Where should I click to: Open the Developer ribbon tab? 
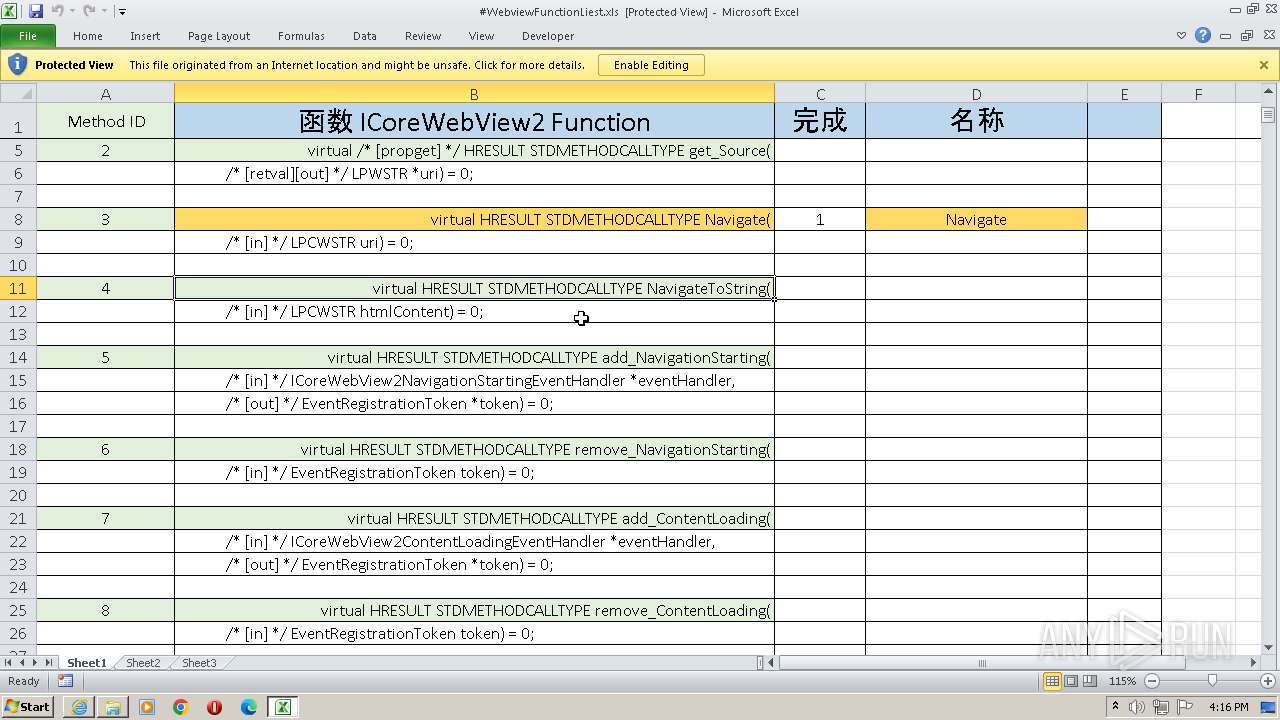point(548,36)
